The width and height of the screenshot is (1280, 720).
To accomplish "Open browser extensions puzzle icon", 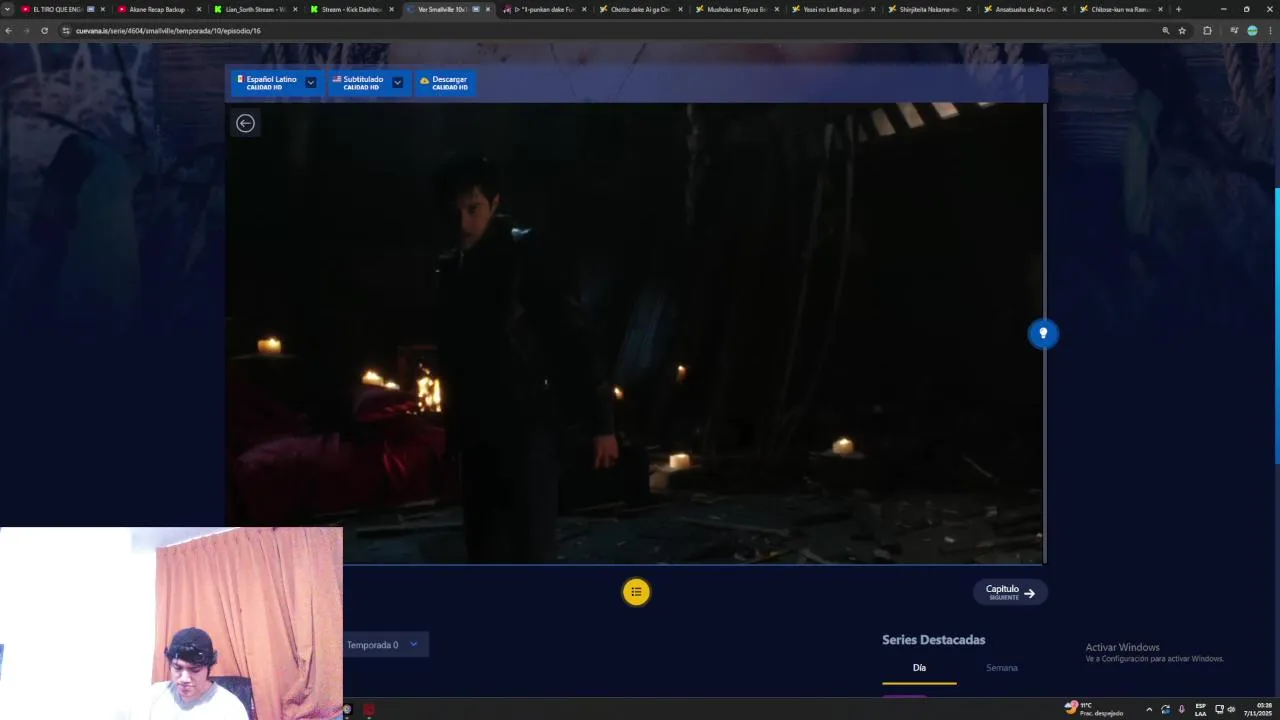I will tap(1207, 31).
